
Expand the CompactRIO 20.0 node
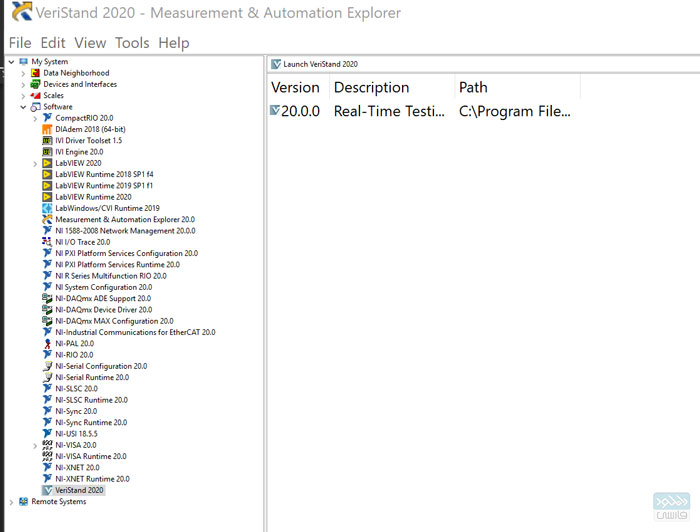pyautogui.click(x=35, y=118)
